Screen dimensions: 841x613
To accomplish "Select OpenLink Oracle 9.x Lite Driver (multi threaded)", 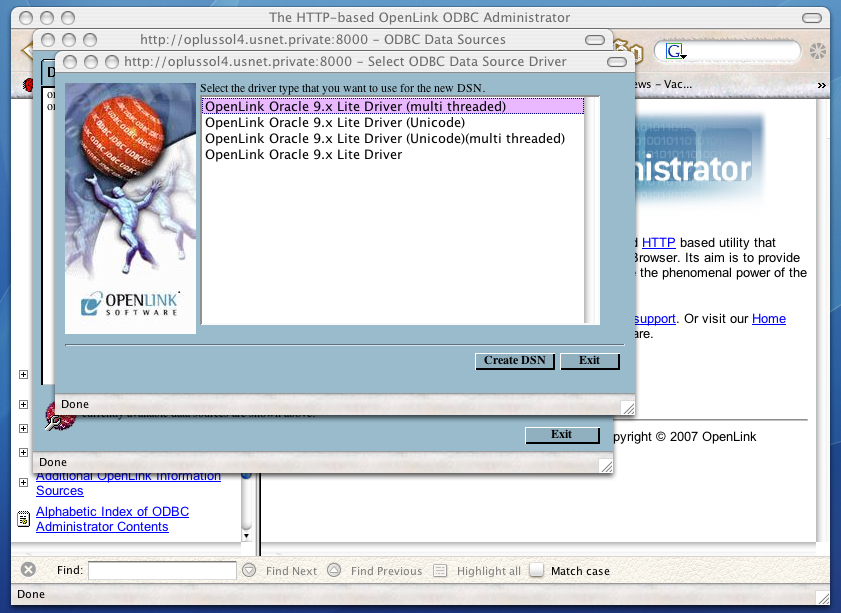I will click(x=393, y=106).
